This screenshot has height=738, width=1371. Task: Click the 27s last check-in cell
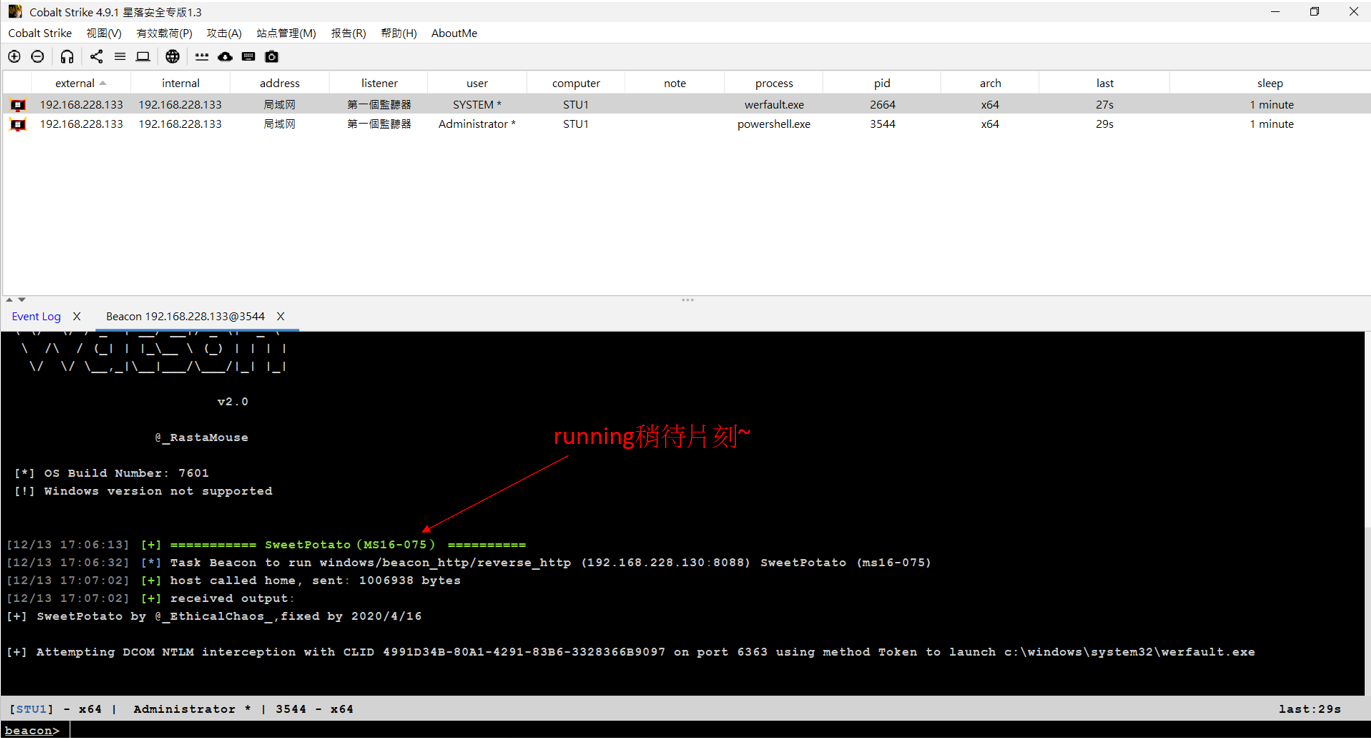[x=1105, y=104]
